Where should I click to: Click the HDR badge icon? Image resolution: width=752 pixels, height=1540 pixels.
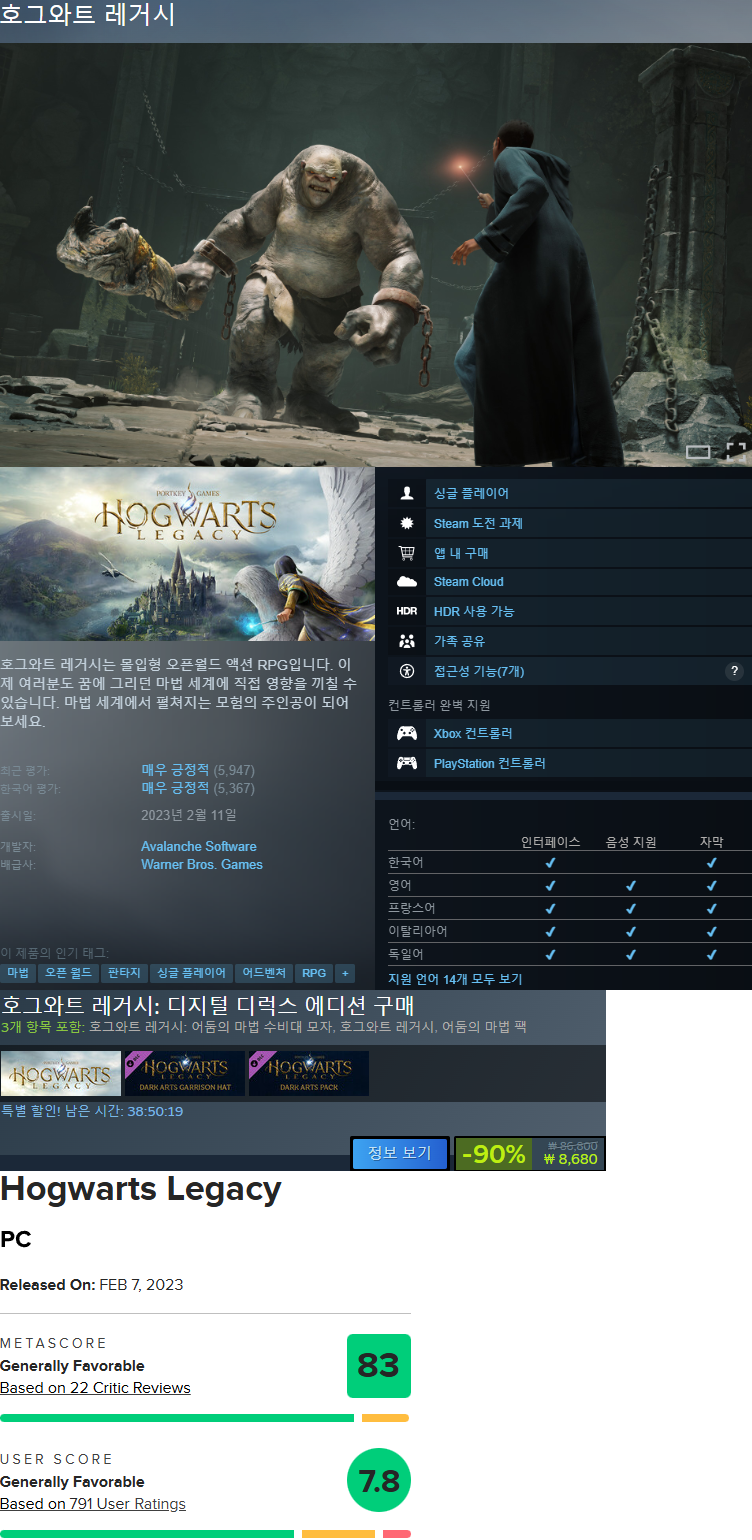pyautogui.click(x=406, y=611)
